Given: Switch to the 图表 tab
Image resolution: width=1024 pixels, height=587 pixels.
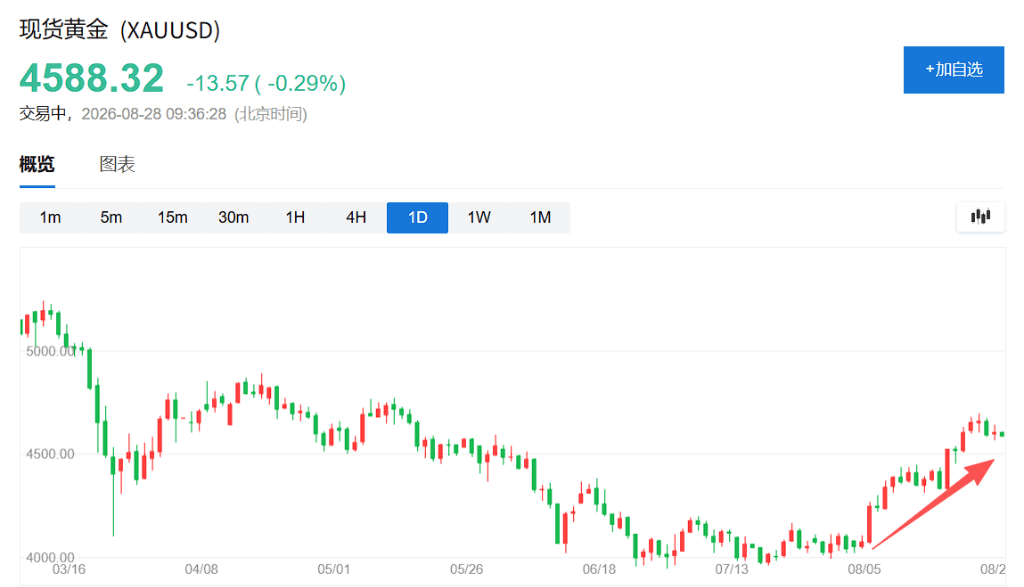Looking at the screenshot, I should pos(117,164).
